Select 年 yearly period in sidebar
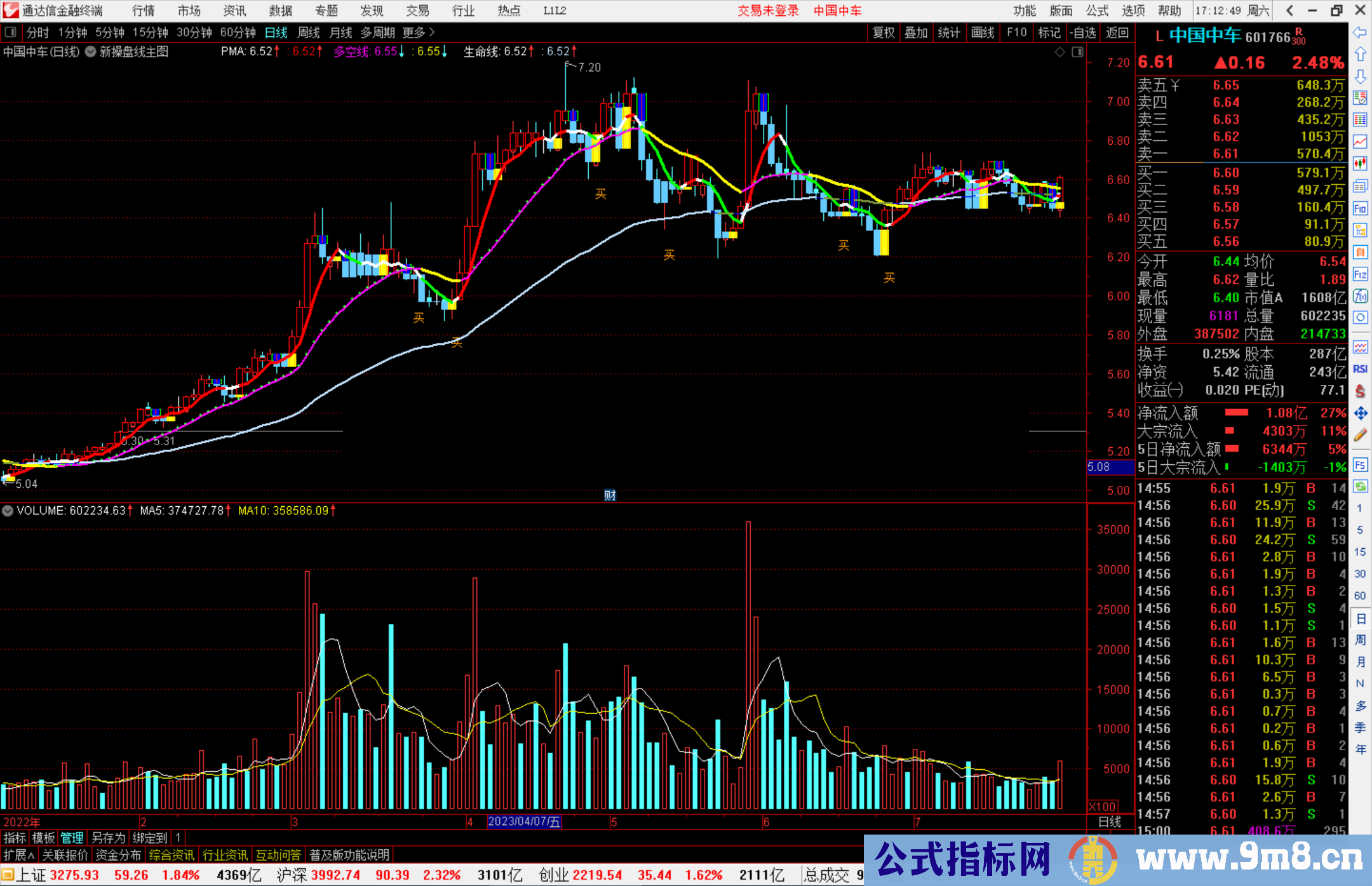This screenshot has height=886, width=1372. (x=1360, y=749)
